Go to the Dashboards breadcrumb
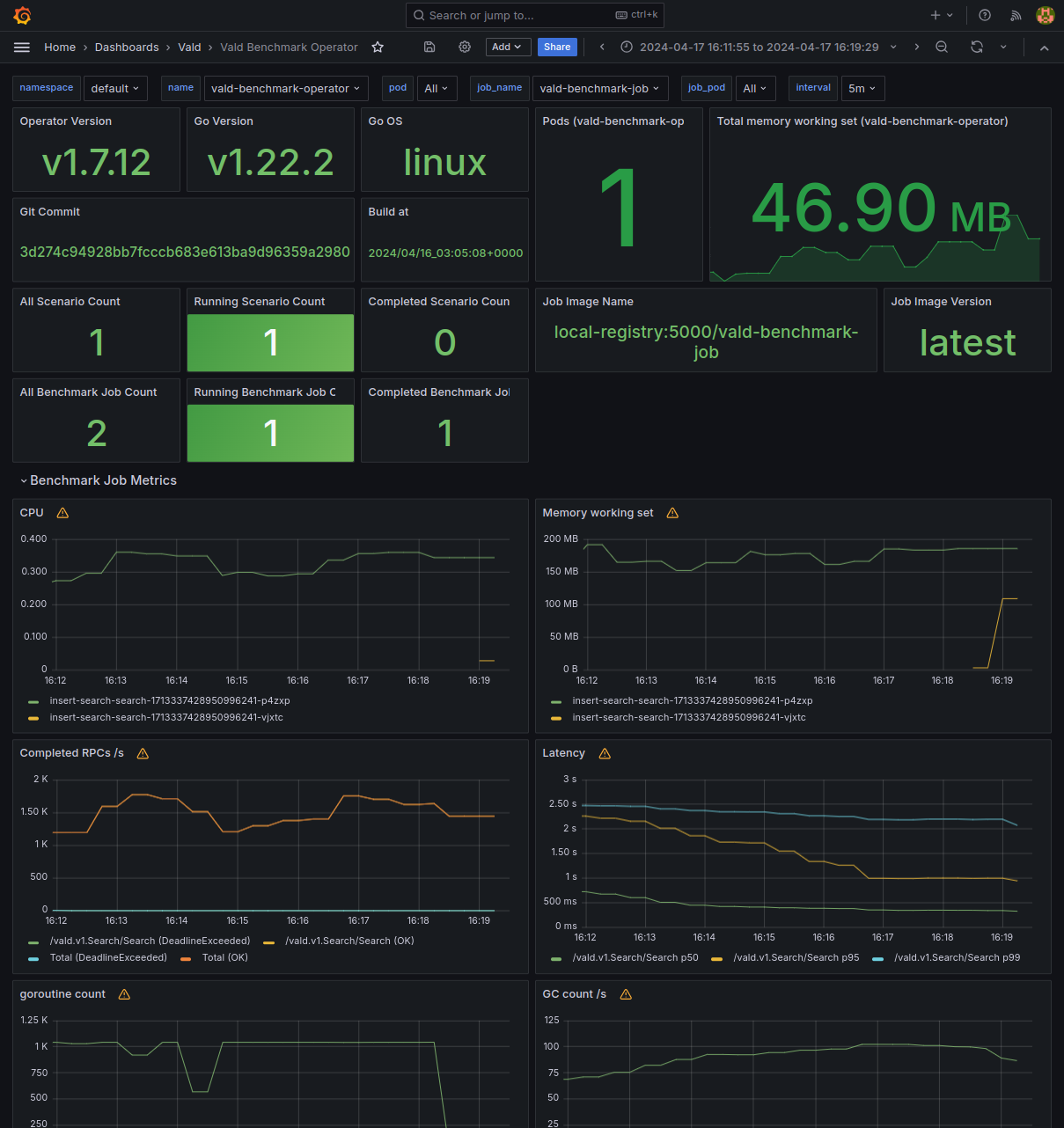 click(x=126, y=47)
